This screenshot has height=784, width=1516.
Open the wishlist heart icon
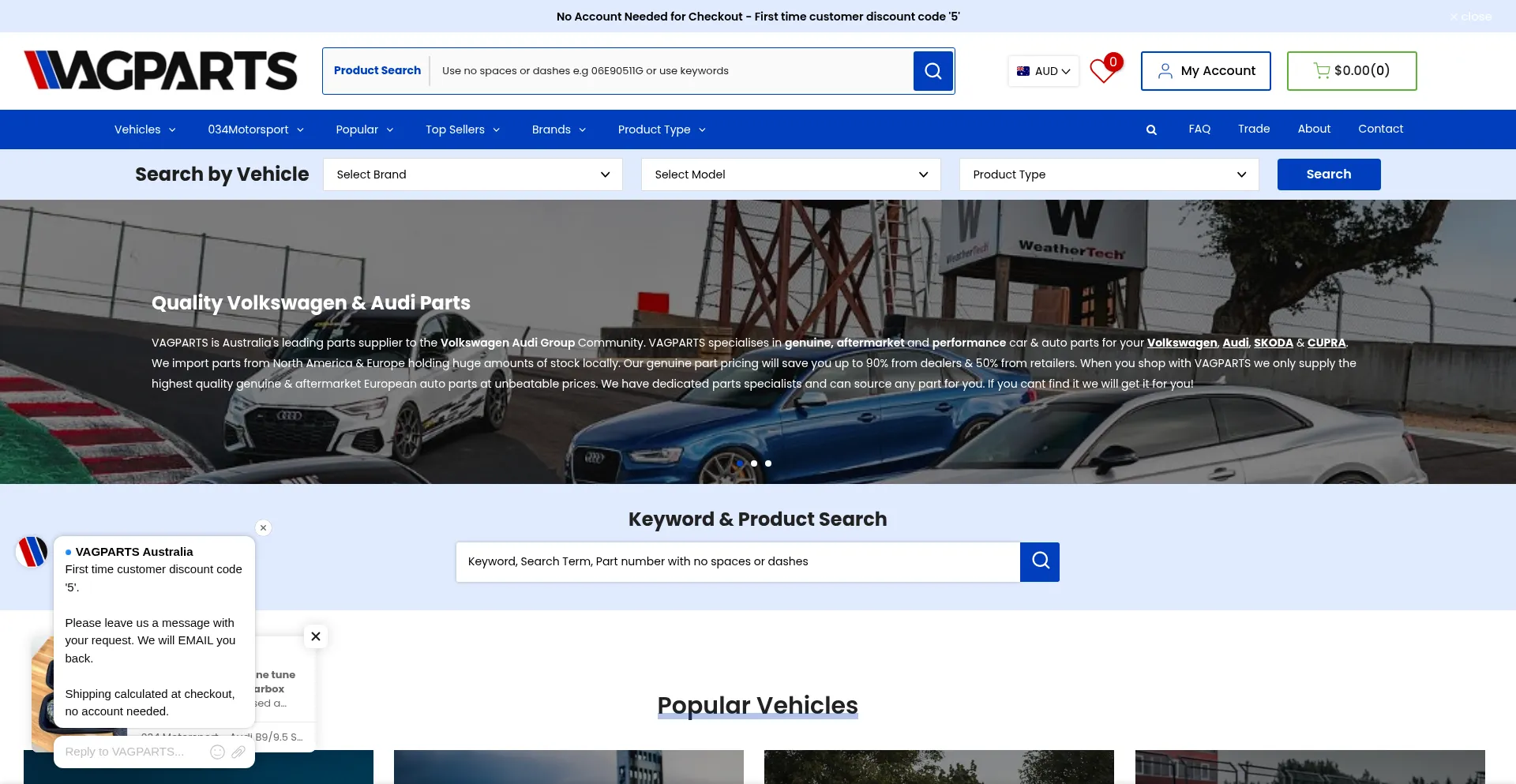[x=1103, y=70]
